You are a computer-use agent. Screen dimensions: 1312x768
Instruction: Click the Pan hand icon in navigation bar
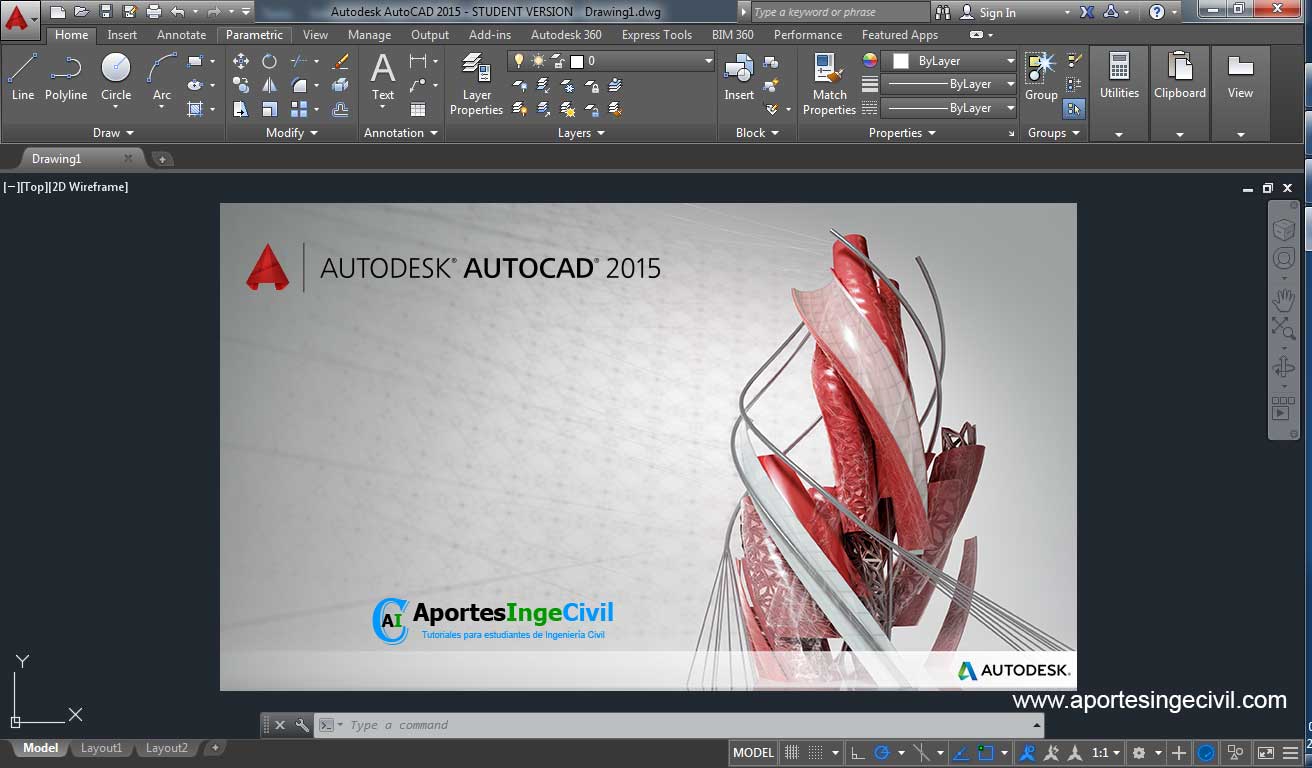point(1284,300)
